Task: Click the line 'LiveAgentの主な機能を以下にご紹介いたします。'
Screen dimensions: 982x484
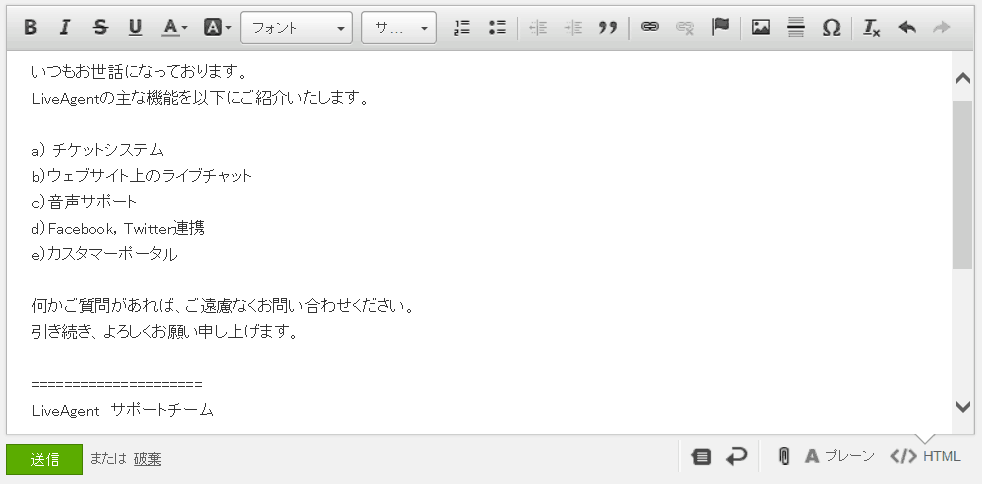Action: pyautogui.click(x=201, y=98)
